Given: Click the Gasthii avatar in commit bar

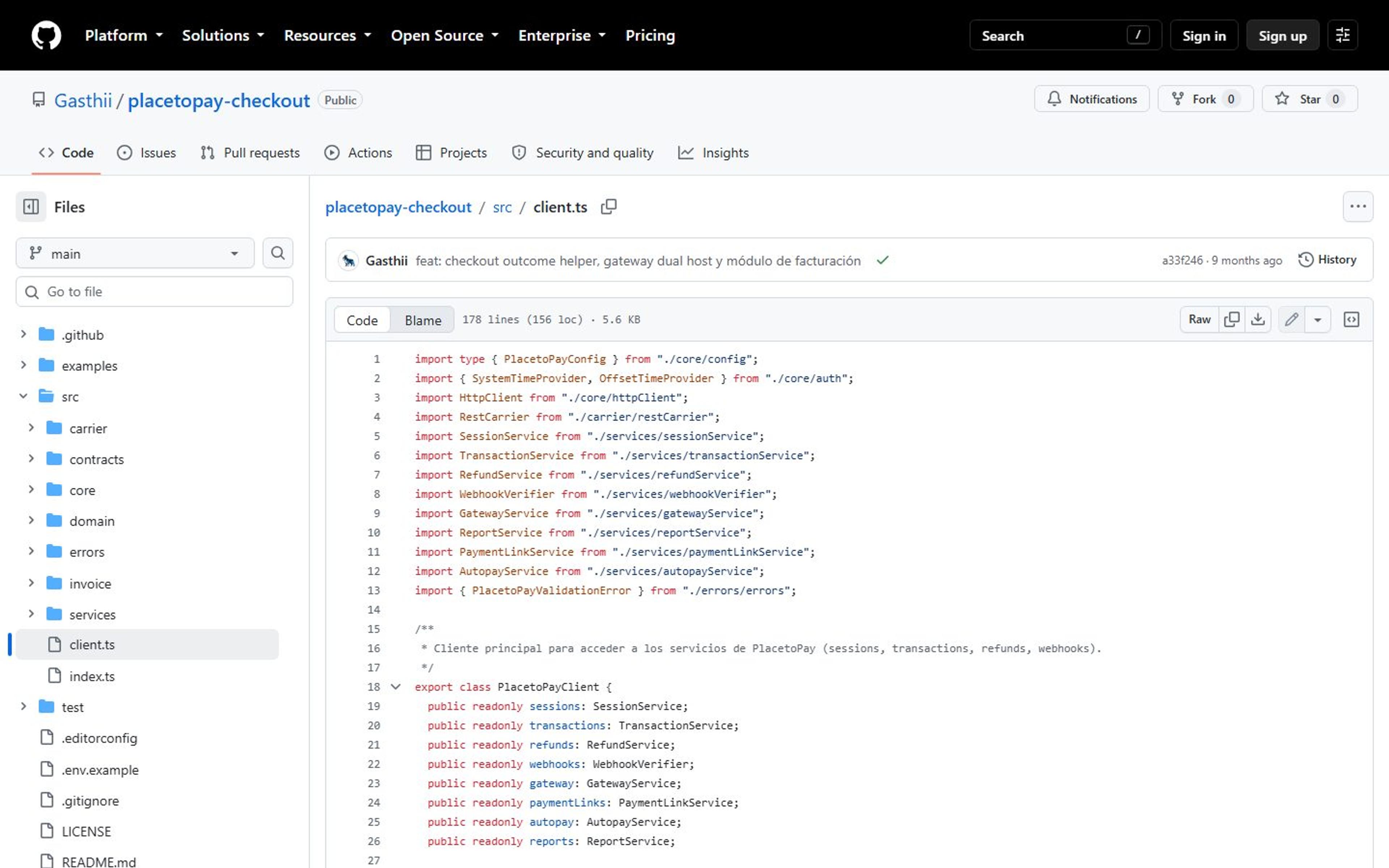Looking at the screenshot, I should pos(348,261).
